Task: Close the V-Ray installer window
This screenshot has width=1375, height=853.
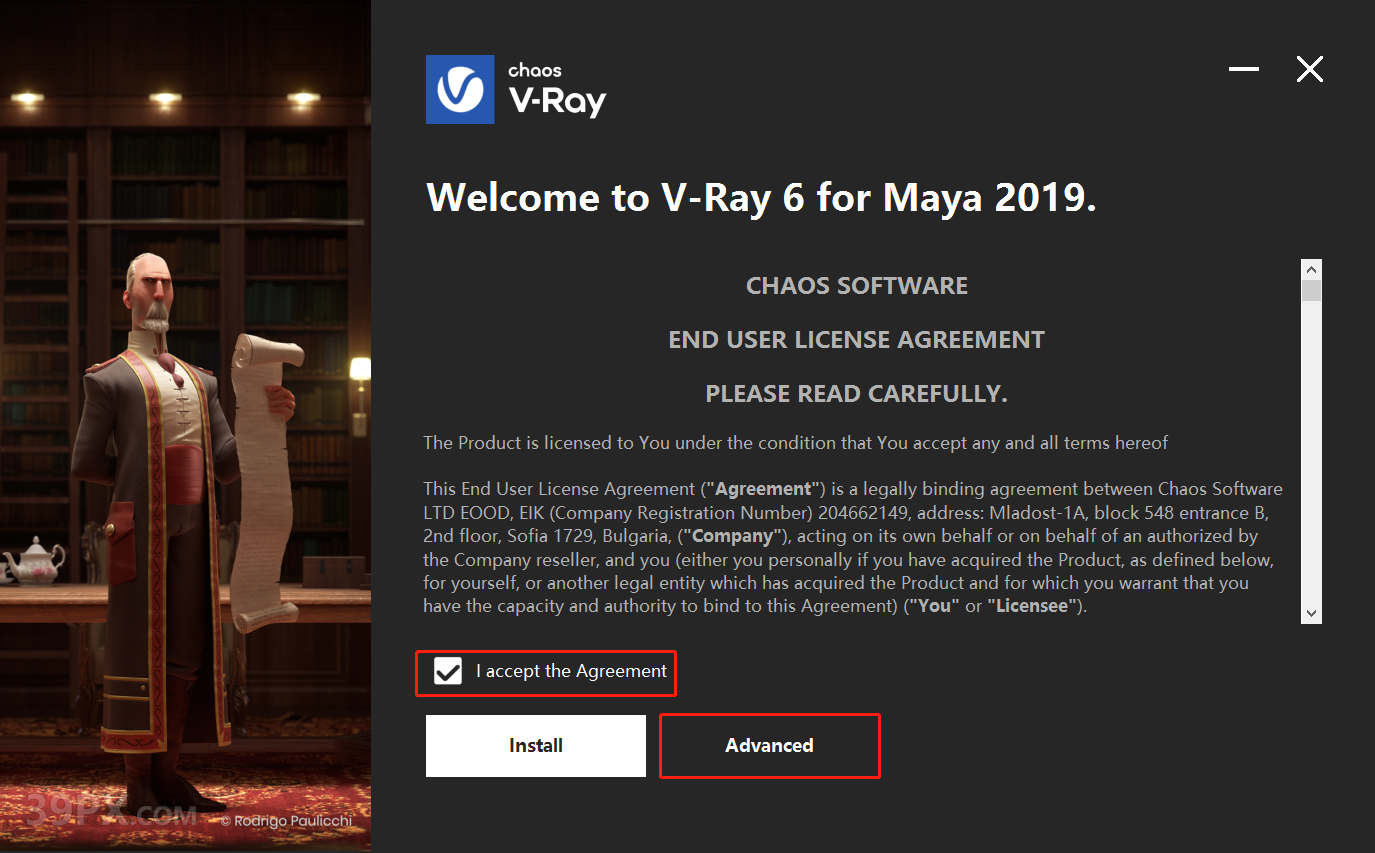Action: click(x=1309, y=69)
